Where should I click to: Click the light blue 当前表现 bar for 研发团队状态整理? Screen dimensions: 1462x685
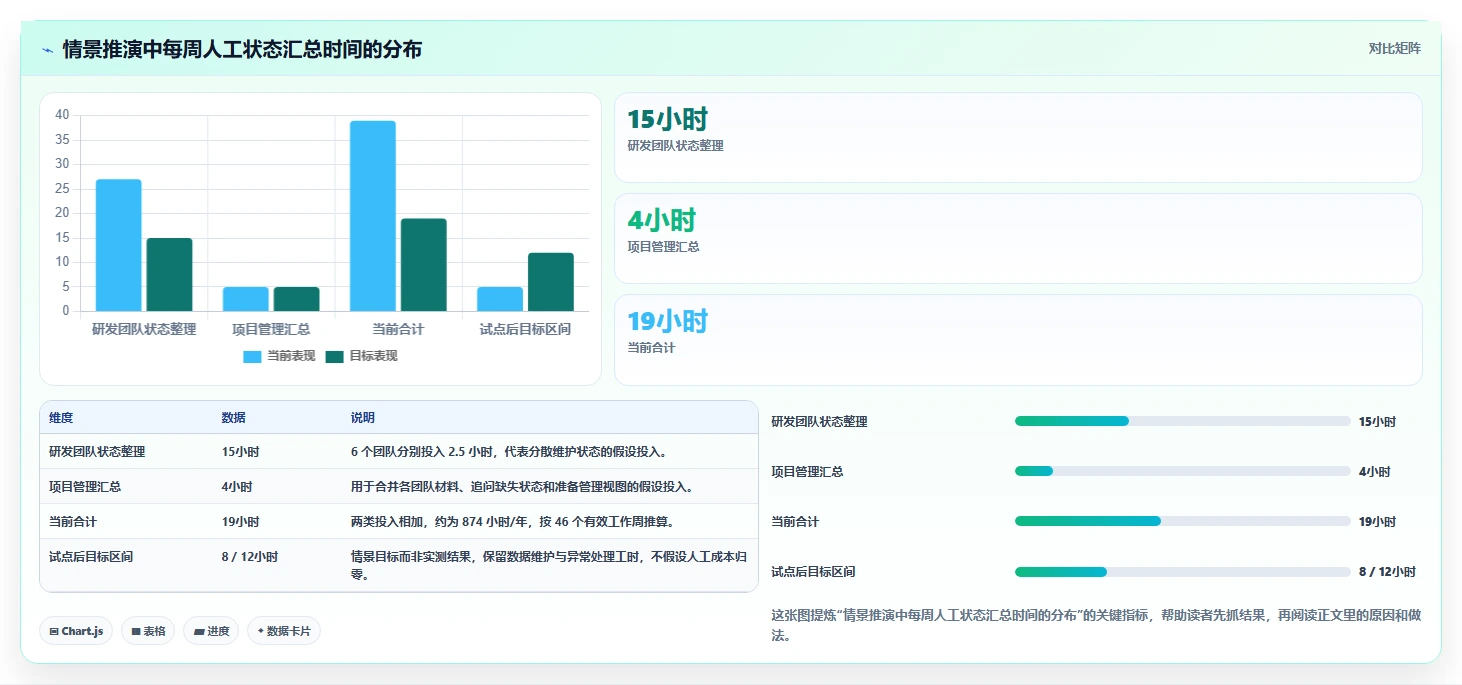point(119,245)
